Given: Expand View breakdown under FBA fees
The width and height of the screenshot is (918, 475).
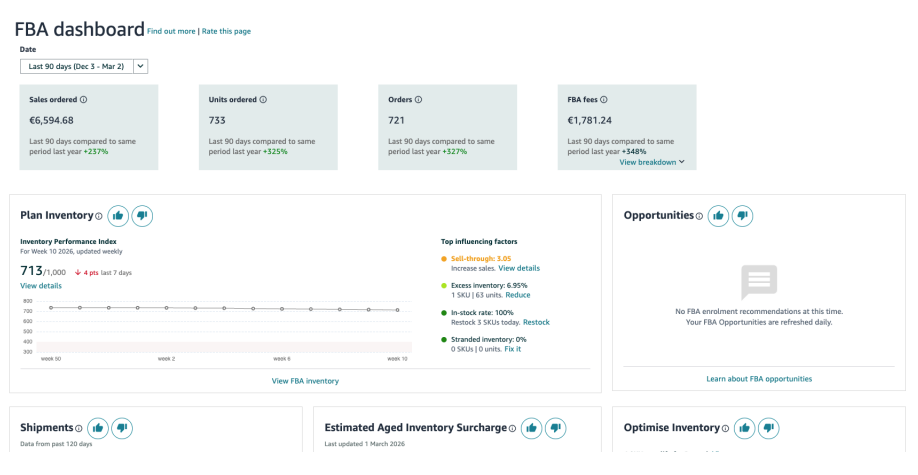Looking at the screenshot, I should tap(652, 162).
